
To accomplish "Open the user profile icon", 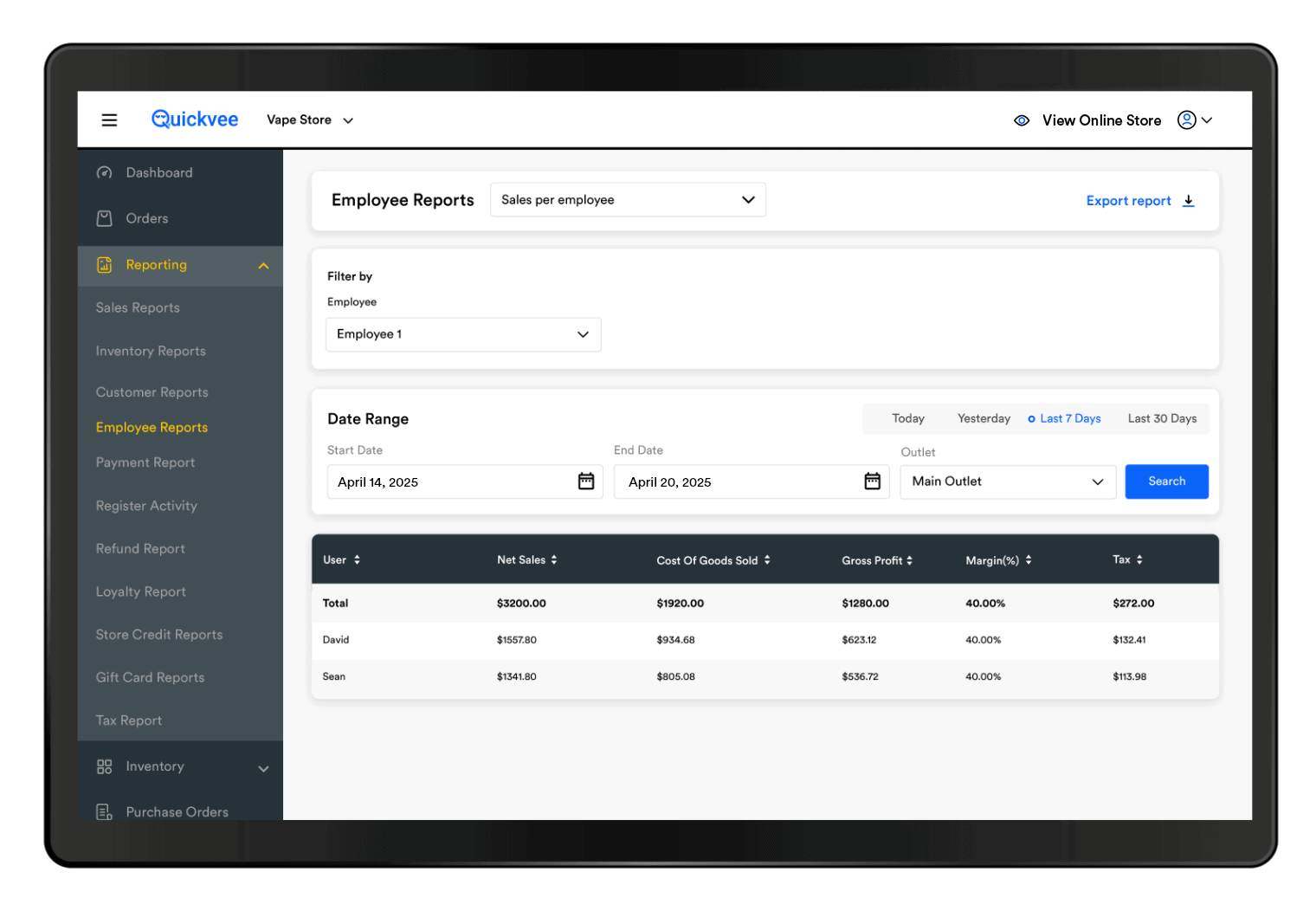I will (x=1187, y=120).
